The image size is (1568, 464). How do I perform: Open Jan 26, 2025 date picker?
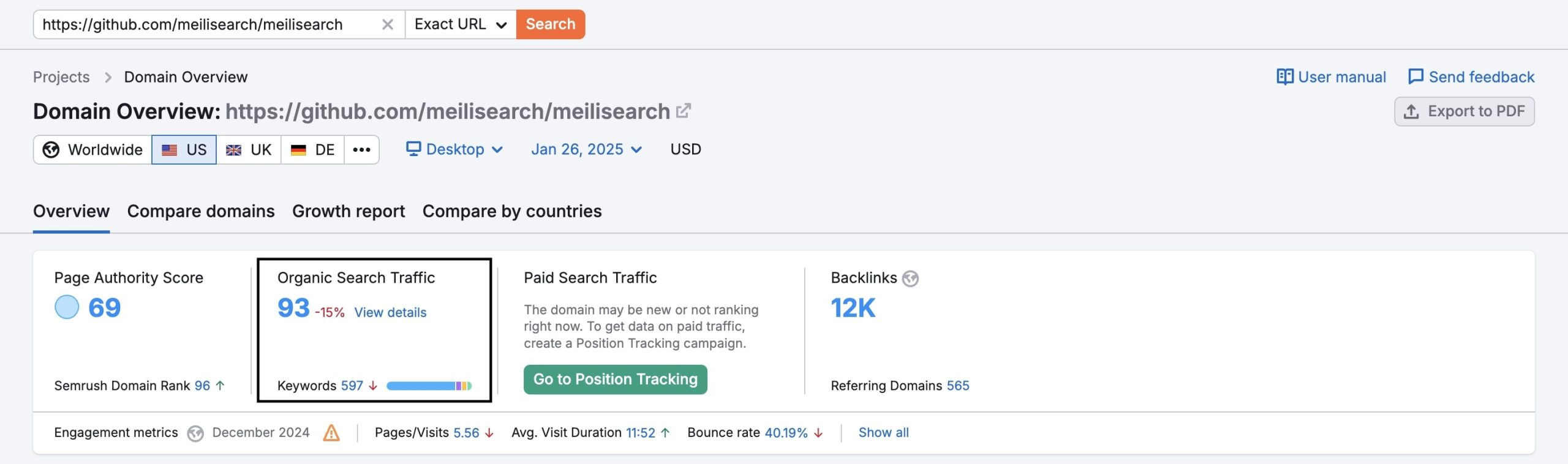[587, 149]
